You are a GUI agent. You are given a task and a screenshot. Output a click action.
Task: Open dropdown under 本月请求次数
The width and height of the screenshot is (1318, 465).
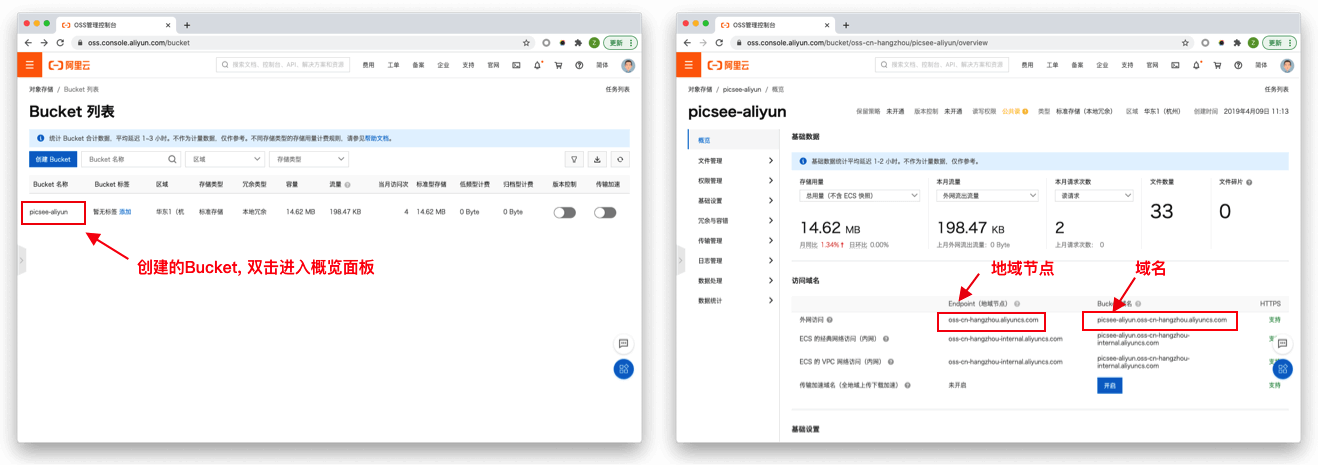pyautogui.click(x=1093, y=196)
